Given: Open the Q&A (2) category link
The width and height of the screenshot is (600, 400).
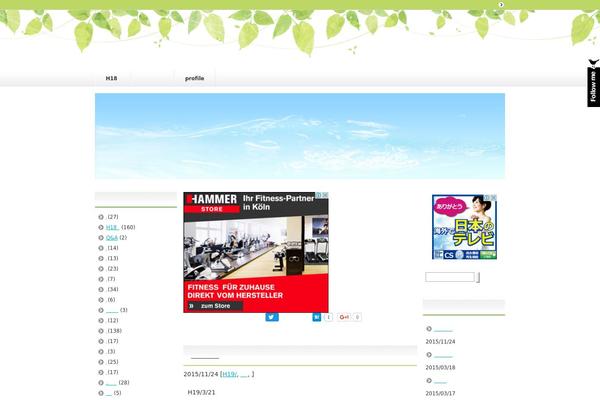Looking at the screenshot, I should tap(112, 238).
